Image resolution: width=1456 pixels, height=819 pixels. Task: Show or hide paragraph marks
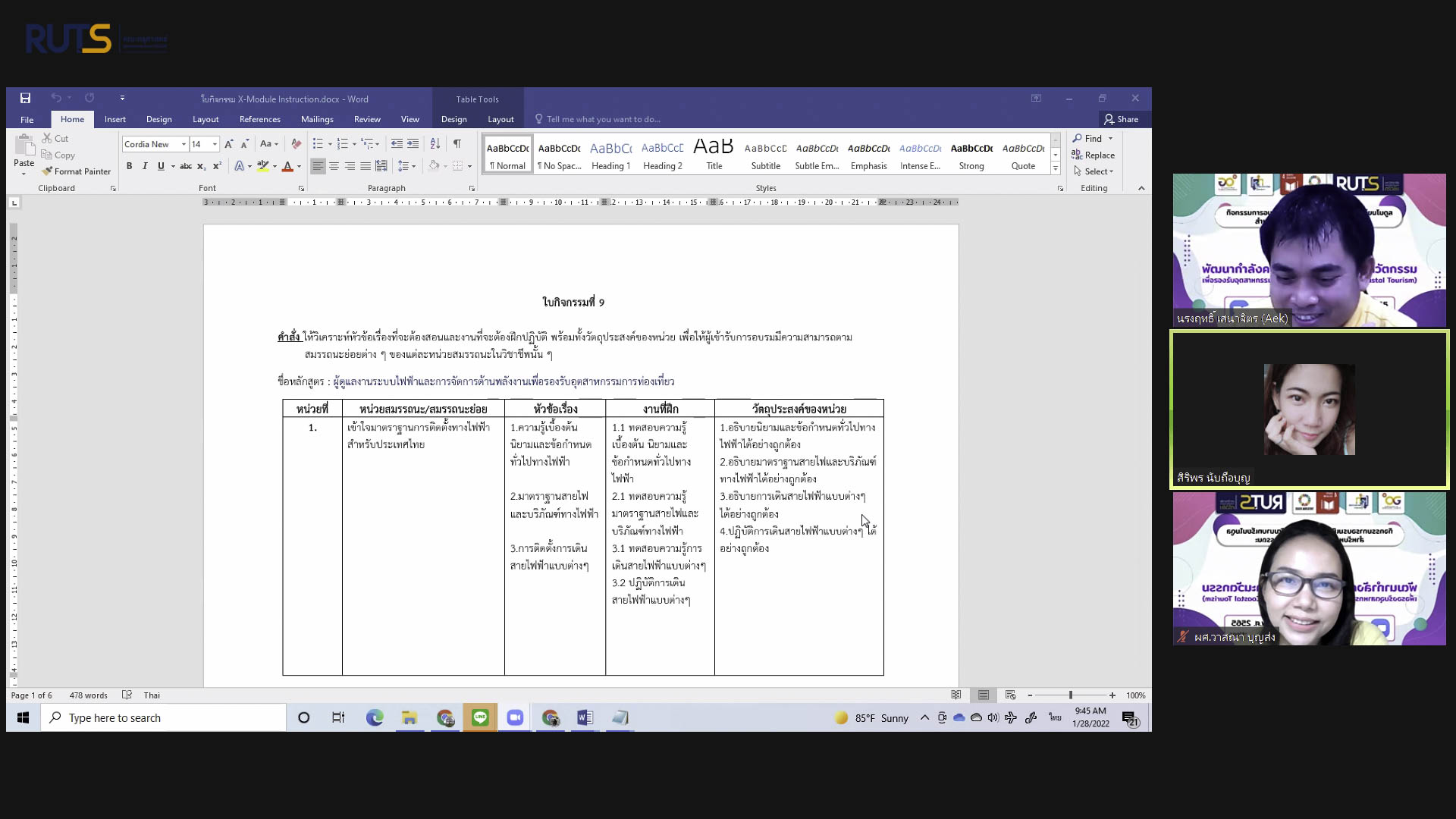pos(457,143)
